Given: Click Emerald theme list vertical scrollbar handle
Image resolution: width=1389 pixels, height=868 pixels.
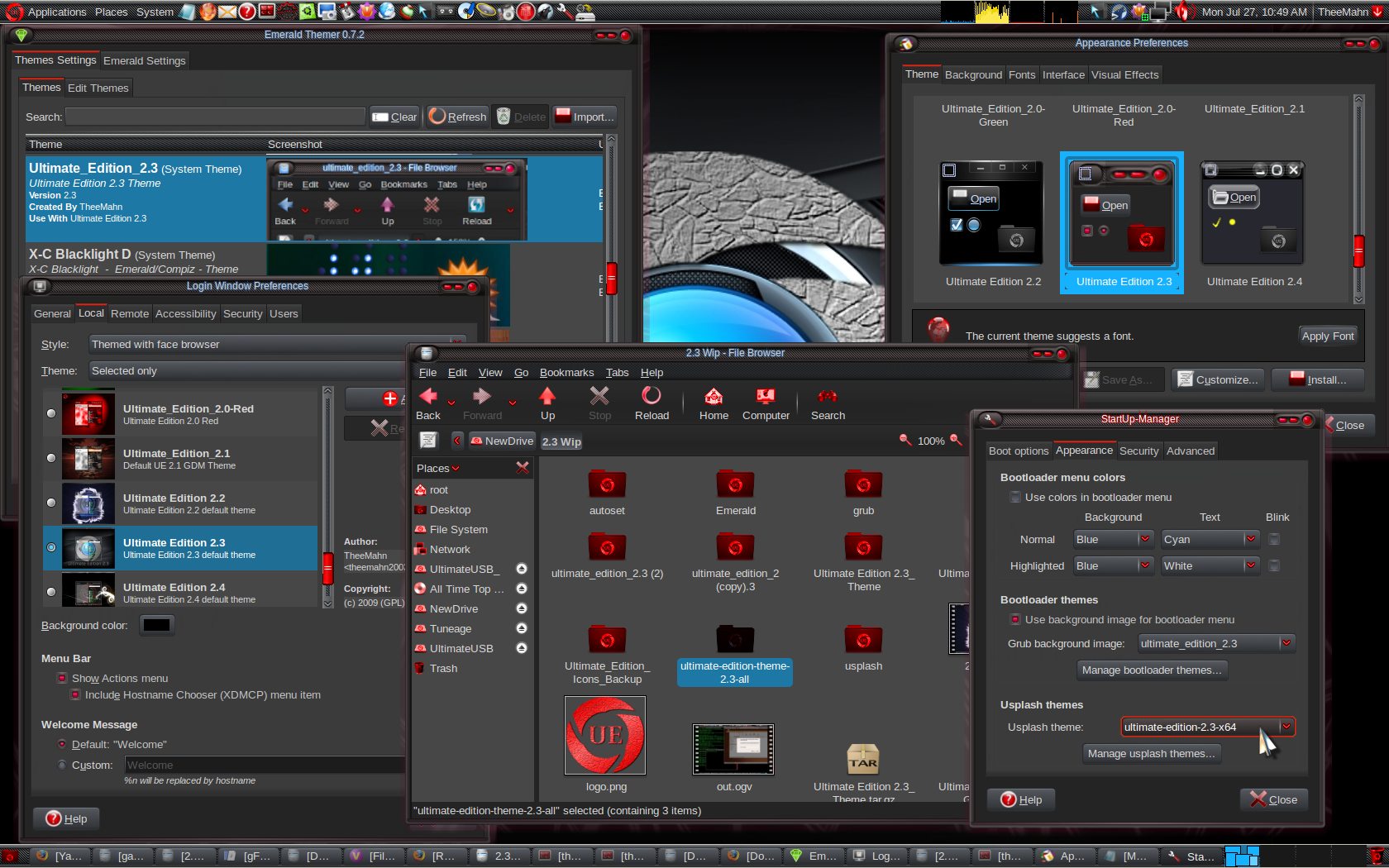Looking at the screenshot, I should pos(612,278).
